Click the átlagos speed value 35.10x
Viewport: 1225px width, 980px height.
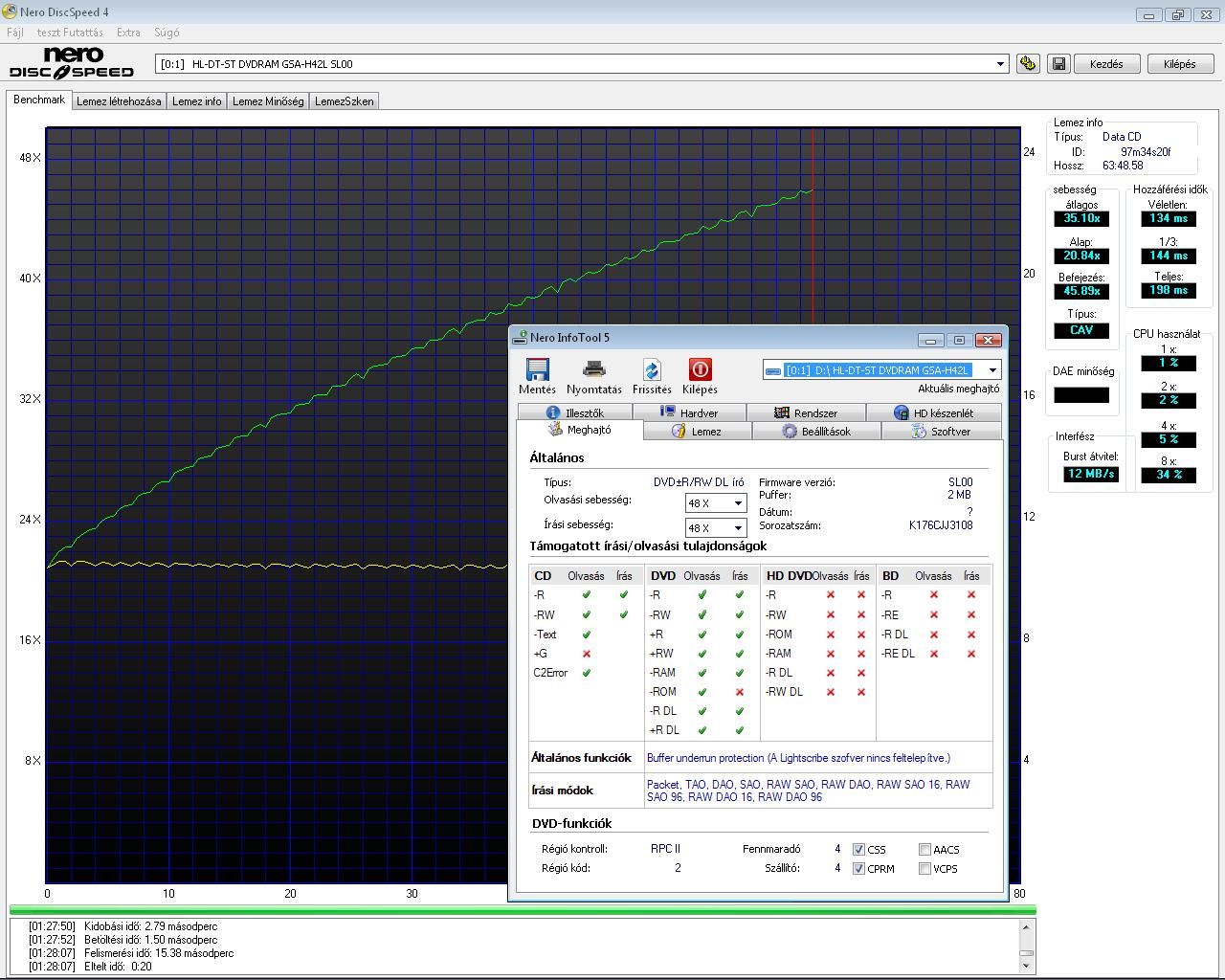[1081, 218]
